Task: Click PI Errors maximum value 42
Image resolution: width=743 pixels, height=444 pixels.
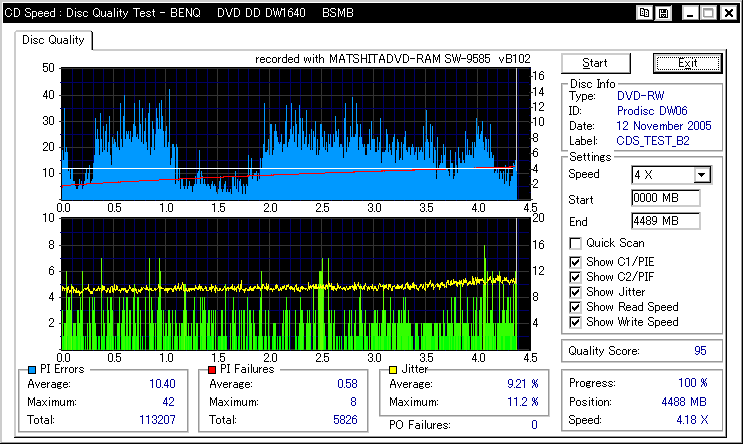Action: (x=169, y=402)
